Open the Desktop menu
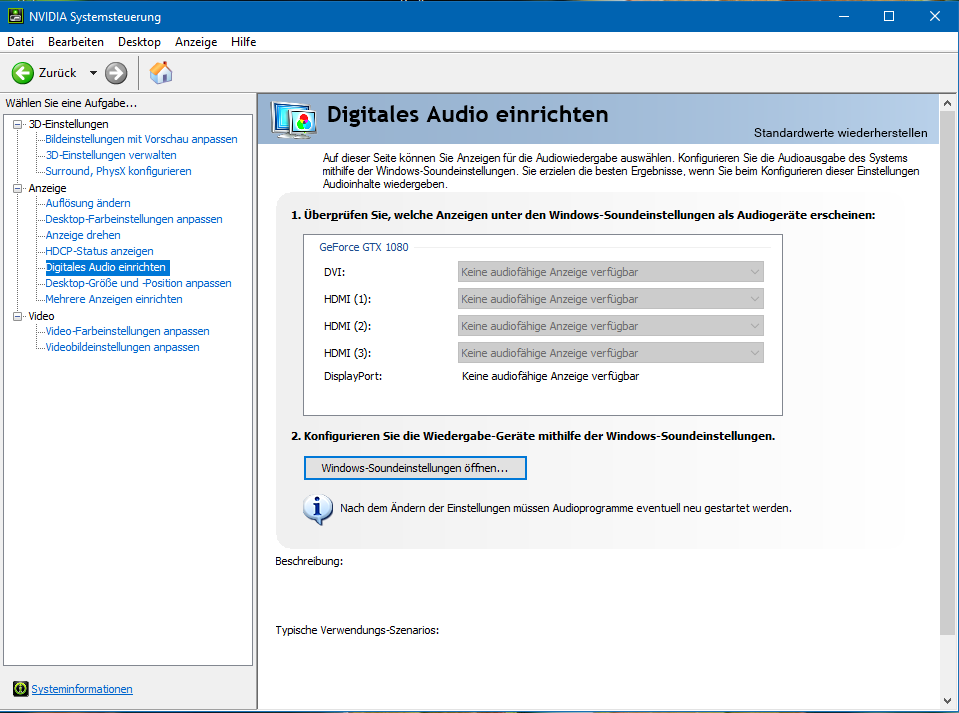Screen dimensions: 959x713 (x=139, y=42)
